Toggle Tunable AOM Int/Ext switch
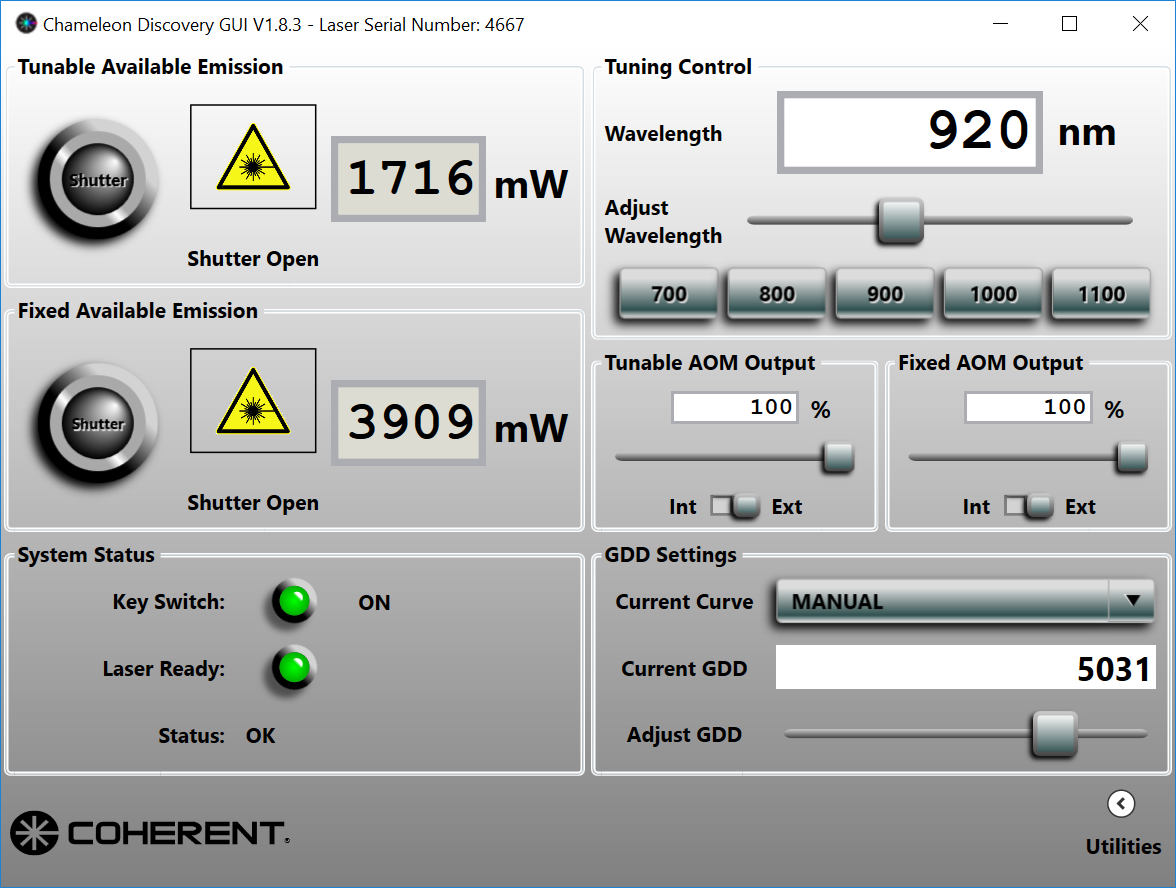Image resolution: width=1176 pixels, height=888 pixels. (x=735, y=507)
